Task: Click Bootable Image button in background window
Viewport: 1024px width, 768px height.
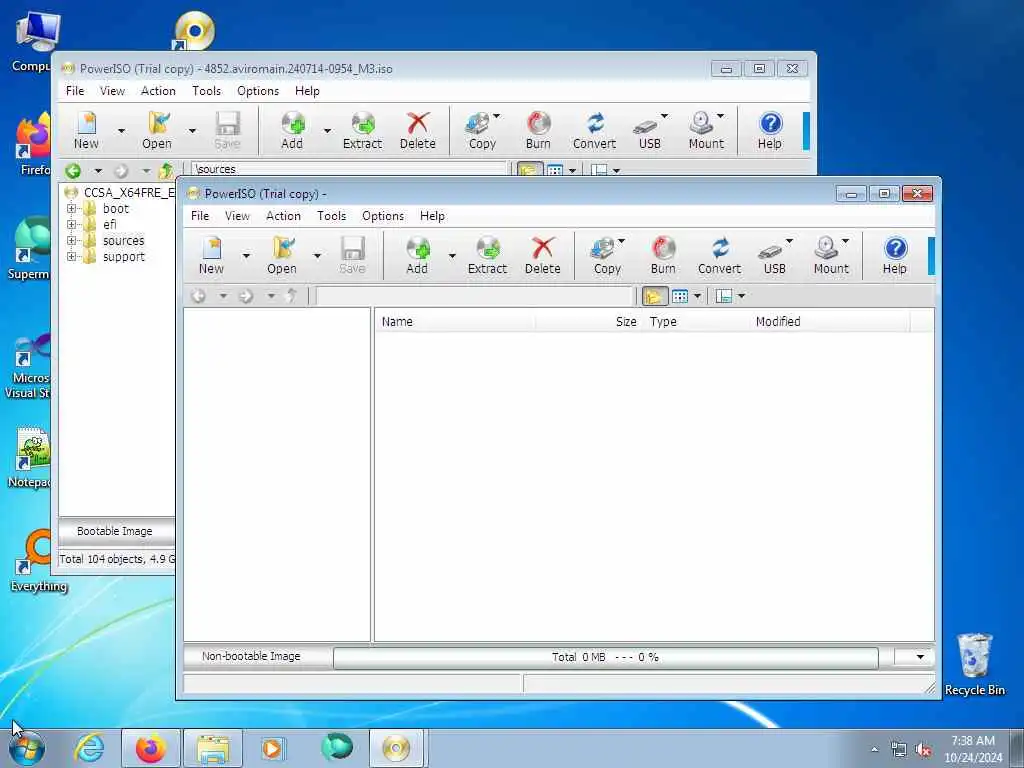Action: 116,532
